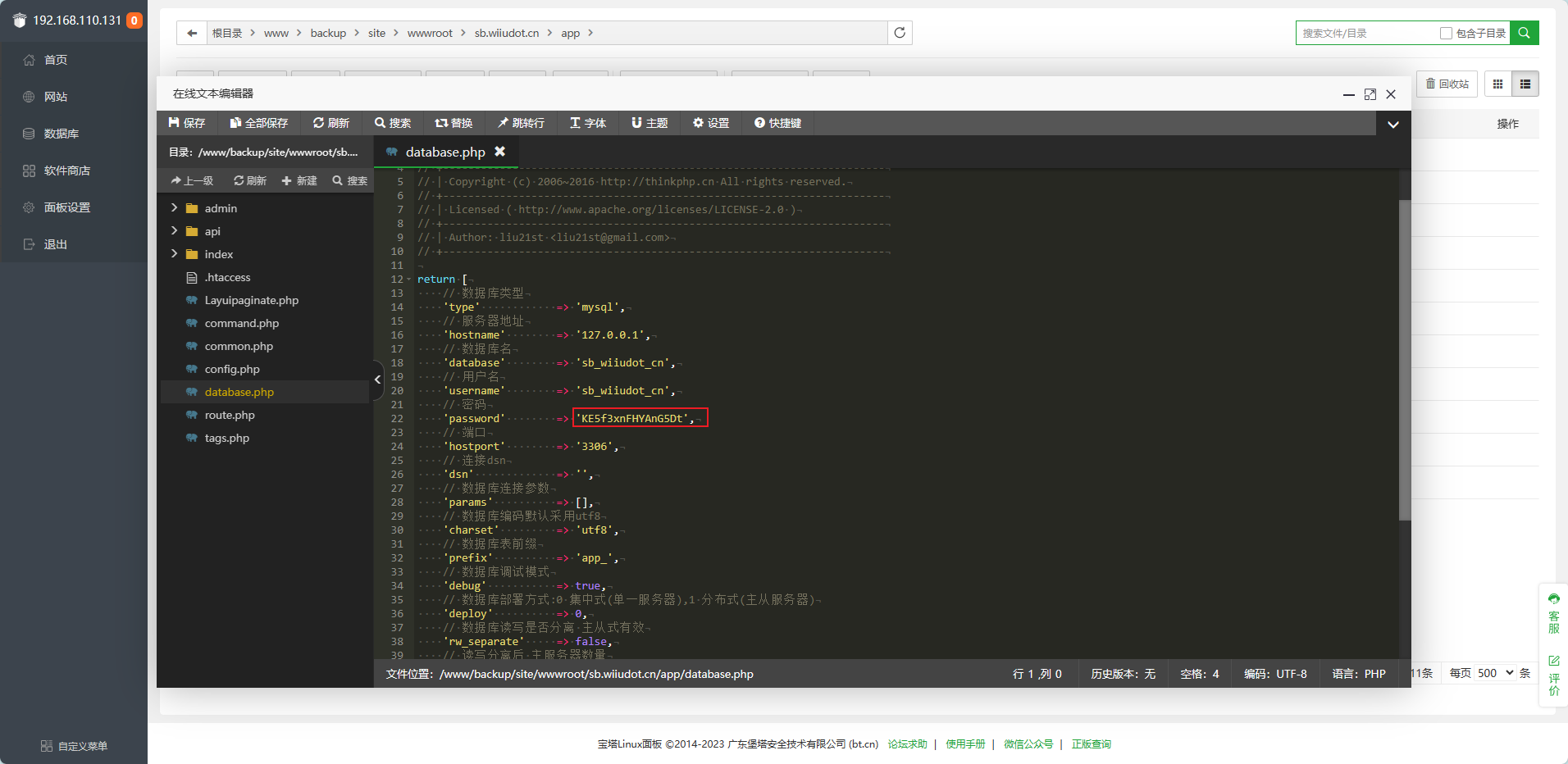
Task: Open the Database menu in sidebar
Action: coord(62,134)
